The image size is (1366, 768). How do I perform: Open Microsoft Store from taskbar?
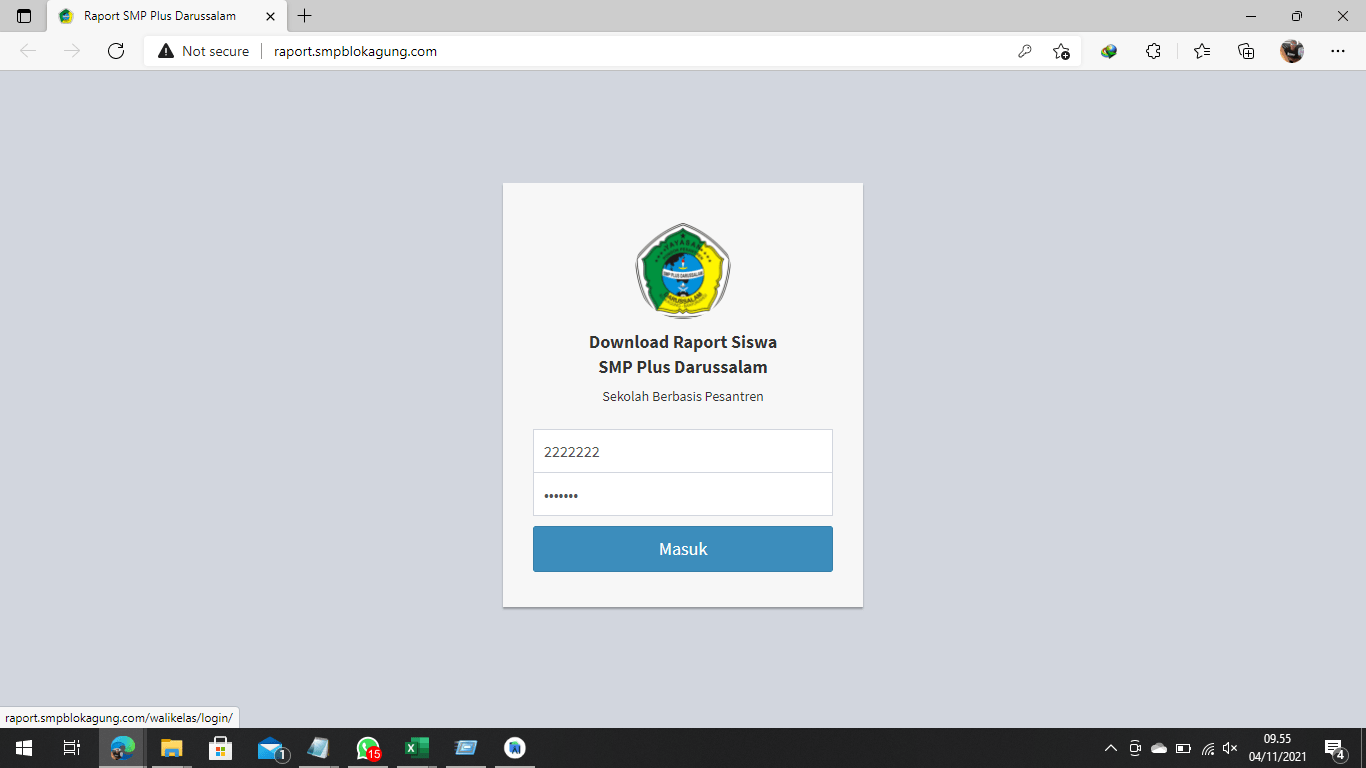coord(220,748)
